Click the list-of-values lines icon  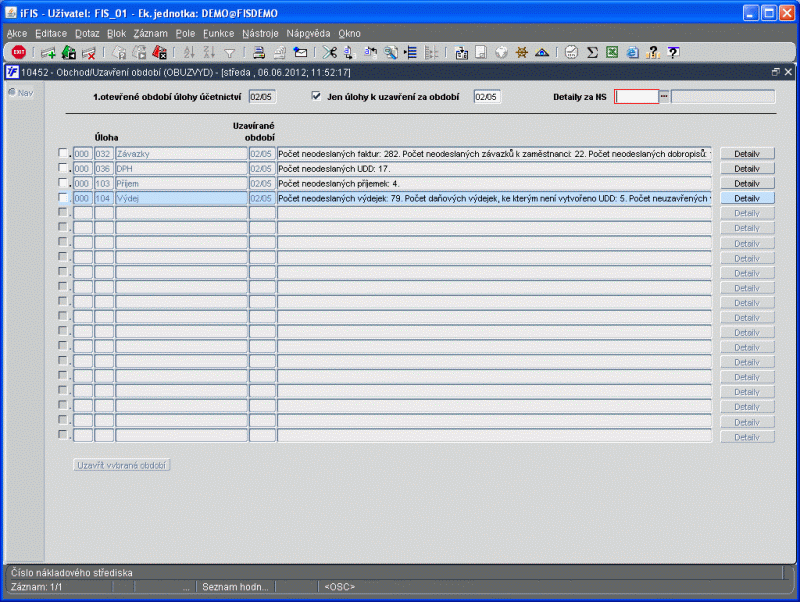click(410, 52)
